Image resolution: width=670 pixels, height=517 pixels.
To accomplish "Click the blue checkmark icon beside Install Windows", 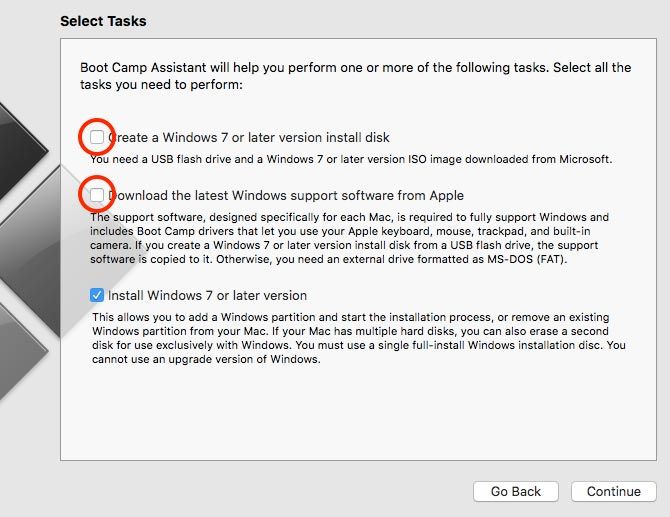I will pos(97,295).
